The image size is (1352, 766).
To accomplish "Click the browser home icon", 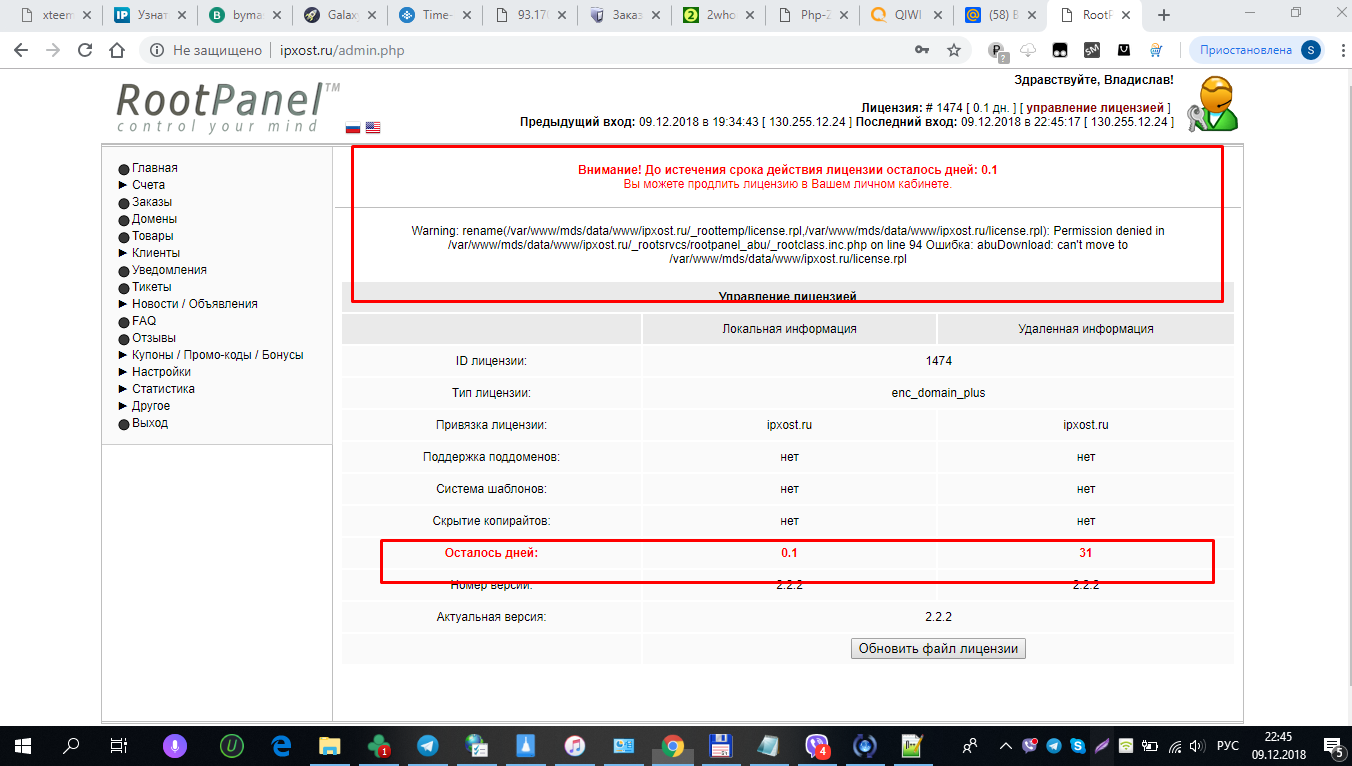I will pos(117,50).
